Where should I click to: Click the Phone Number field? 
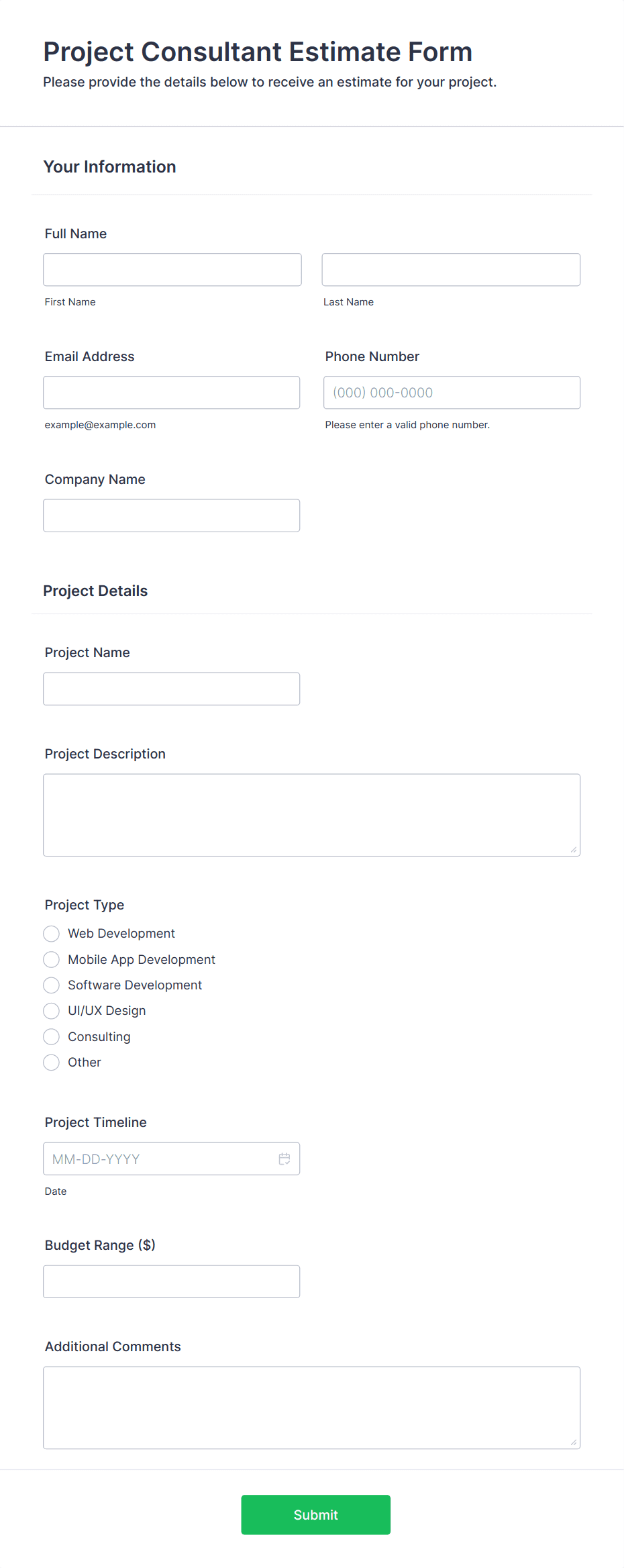451,392
